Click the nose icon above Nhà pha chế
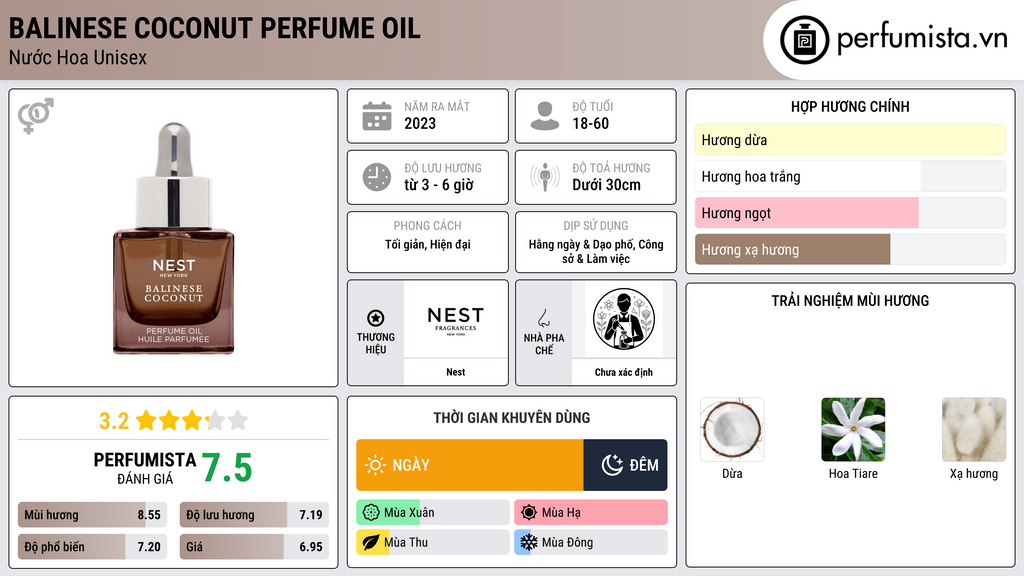 (543, 318)
